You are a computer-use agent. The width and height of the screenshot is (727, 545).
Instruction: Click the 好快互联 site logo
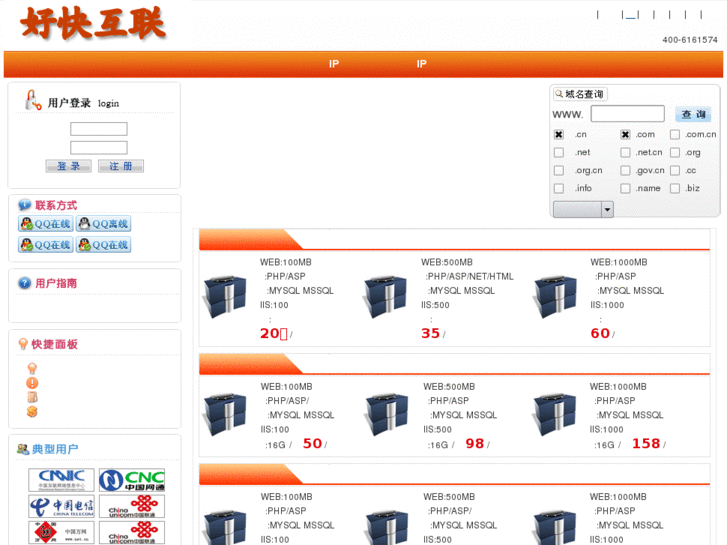93,23
